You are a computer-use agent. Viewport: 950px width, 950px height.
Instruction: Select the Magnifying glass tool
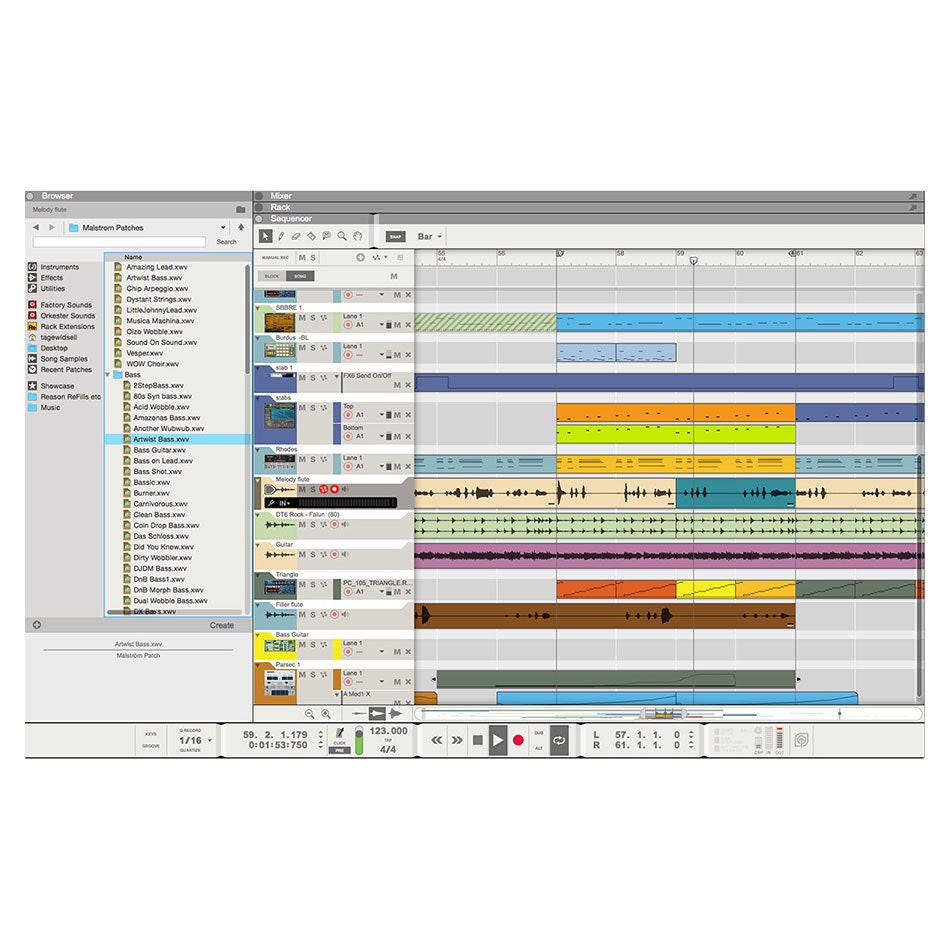(x=342, y=236)
